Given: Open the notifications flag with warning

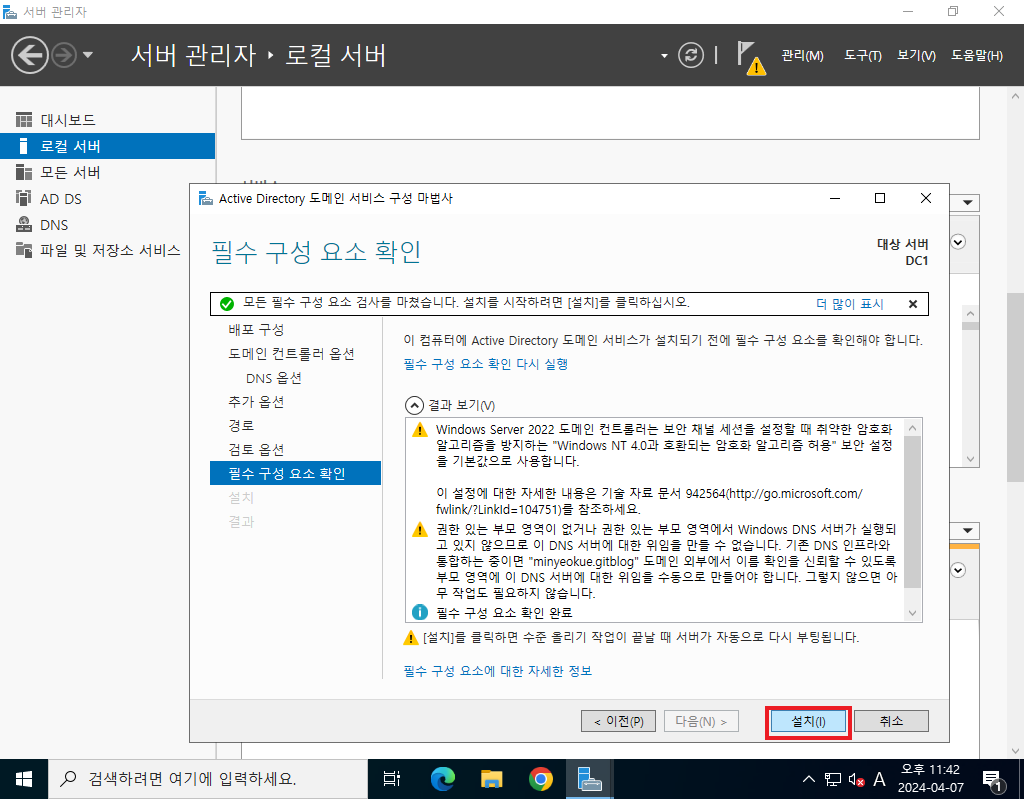Looking at the screenshot, I should click(x=750, y=57).
